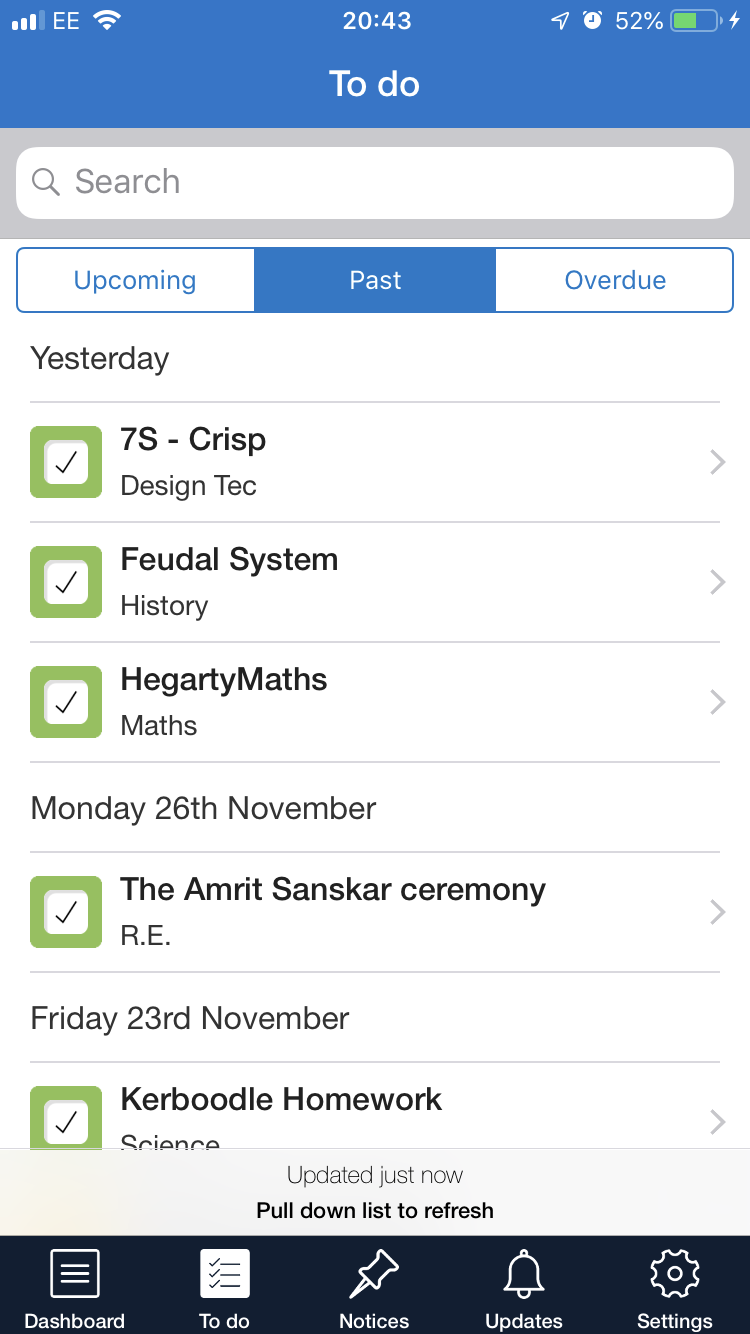Open Settings gear icon
This screenshot has height=1334, width=750.
[674, 1275]
